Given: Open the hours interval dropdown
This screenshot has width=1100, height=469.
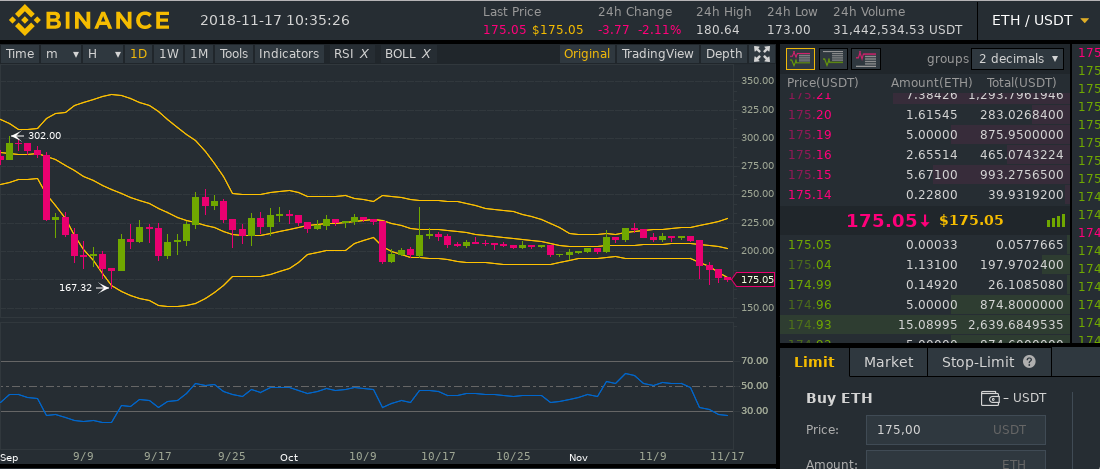Looking at the screenshot, I should tap(103, 54).
